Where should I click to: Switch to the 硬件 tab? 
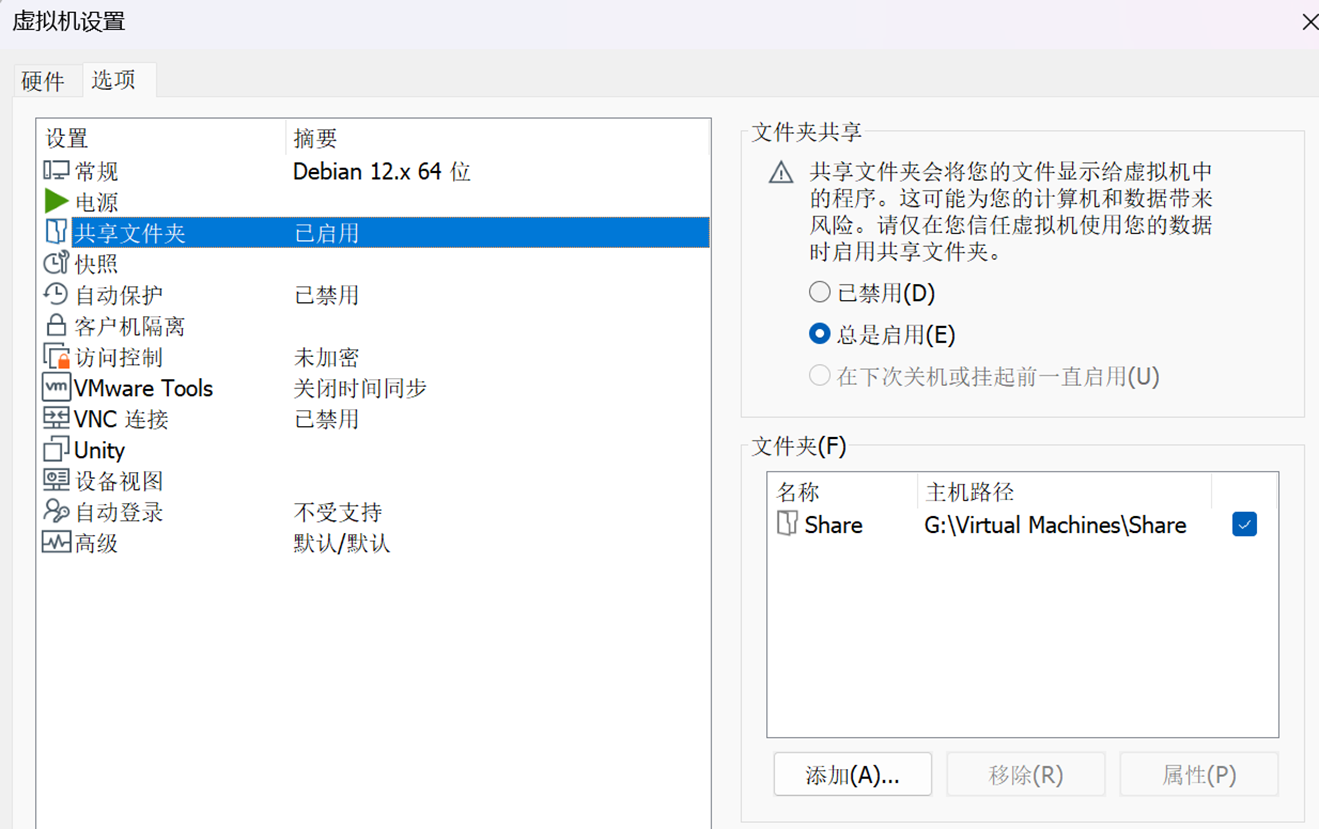[42, 81]
